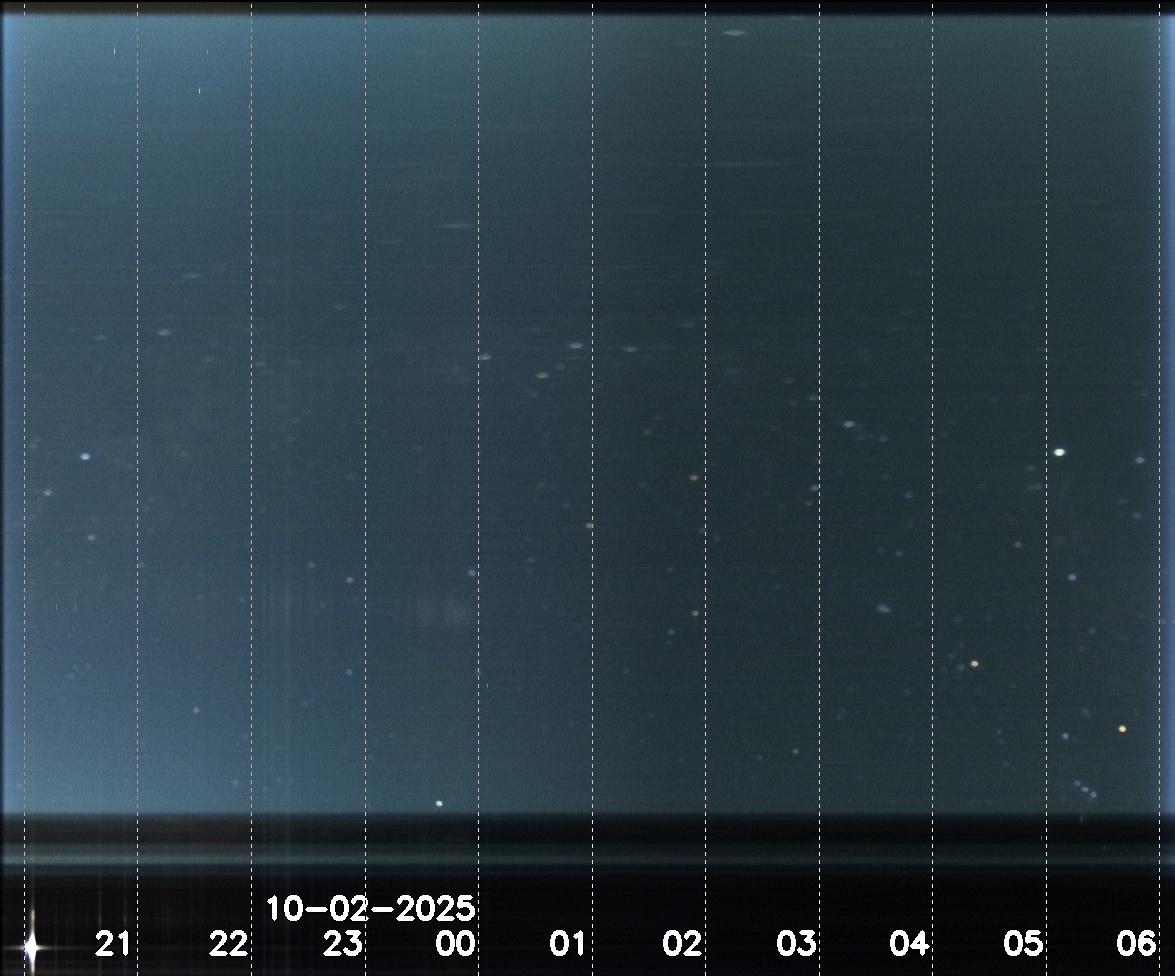The width and height of the screenshot is (1175, 976).
Task: Click the pale blue star above the 04 label
Action: click(883, 607)
